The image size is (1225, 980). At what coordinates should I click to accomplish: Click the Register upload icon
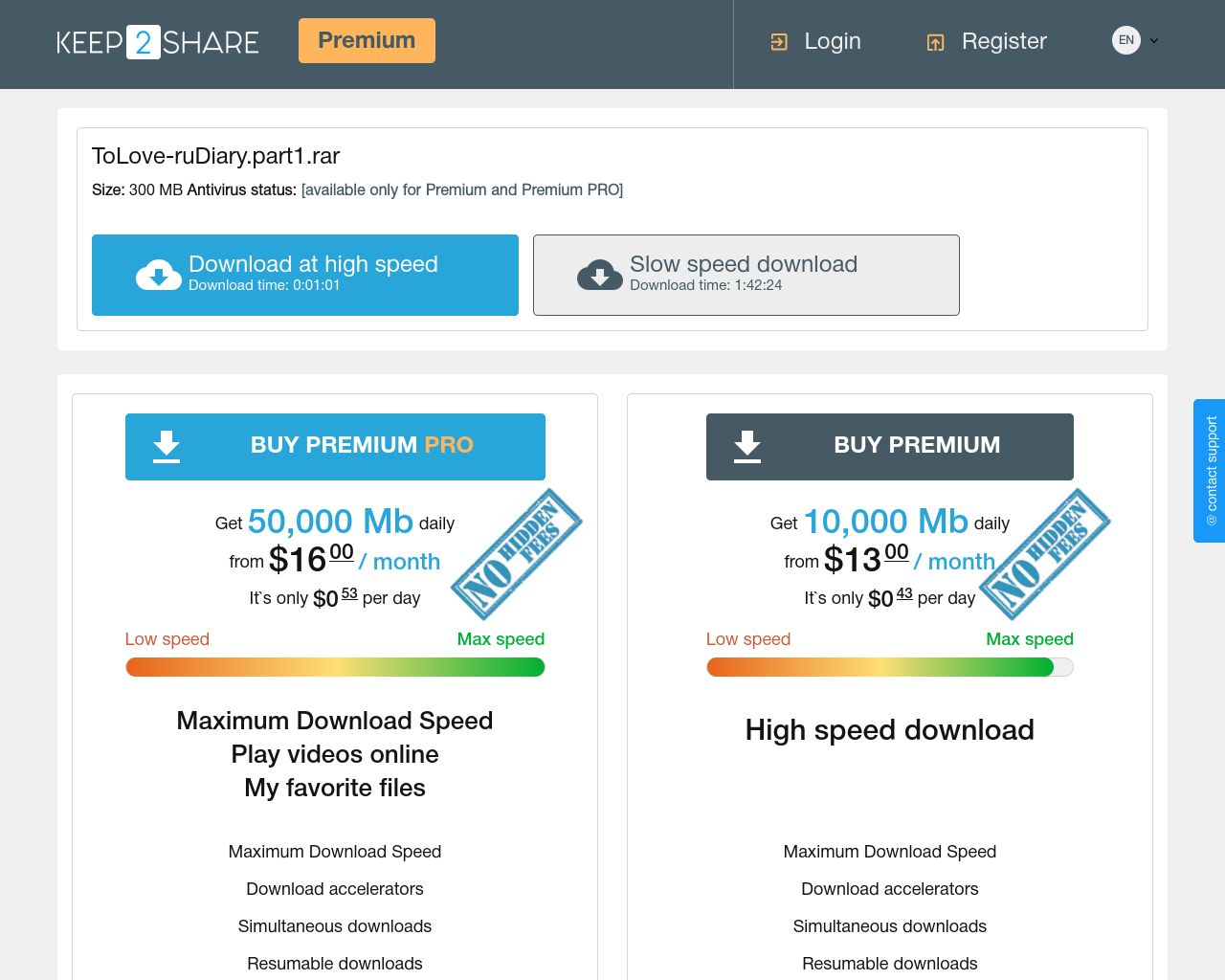point(936,42)
